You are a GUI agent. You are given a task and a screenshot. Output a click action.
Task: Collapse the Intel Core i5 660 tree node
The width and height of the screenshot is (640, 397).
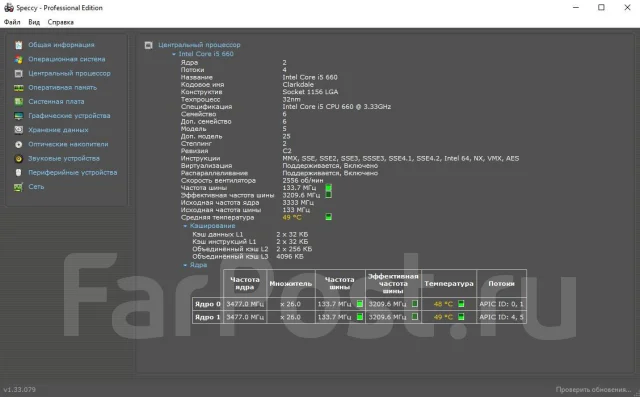pos(174,54)
